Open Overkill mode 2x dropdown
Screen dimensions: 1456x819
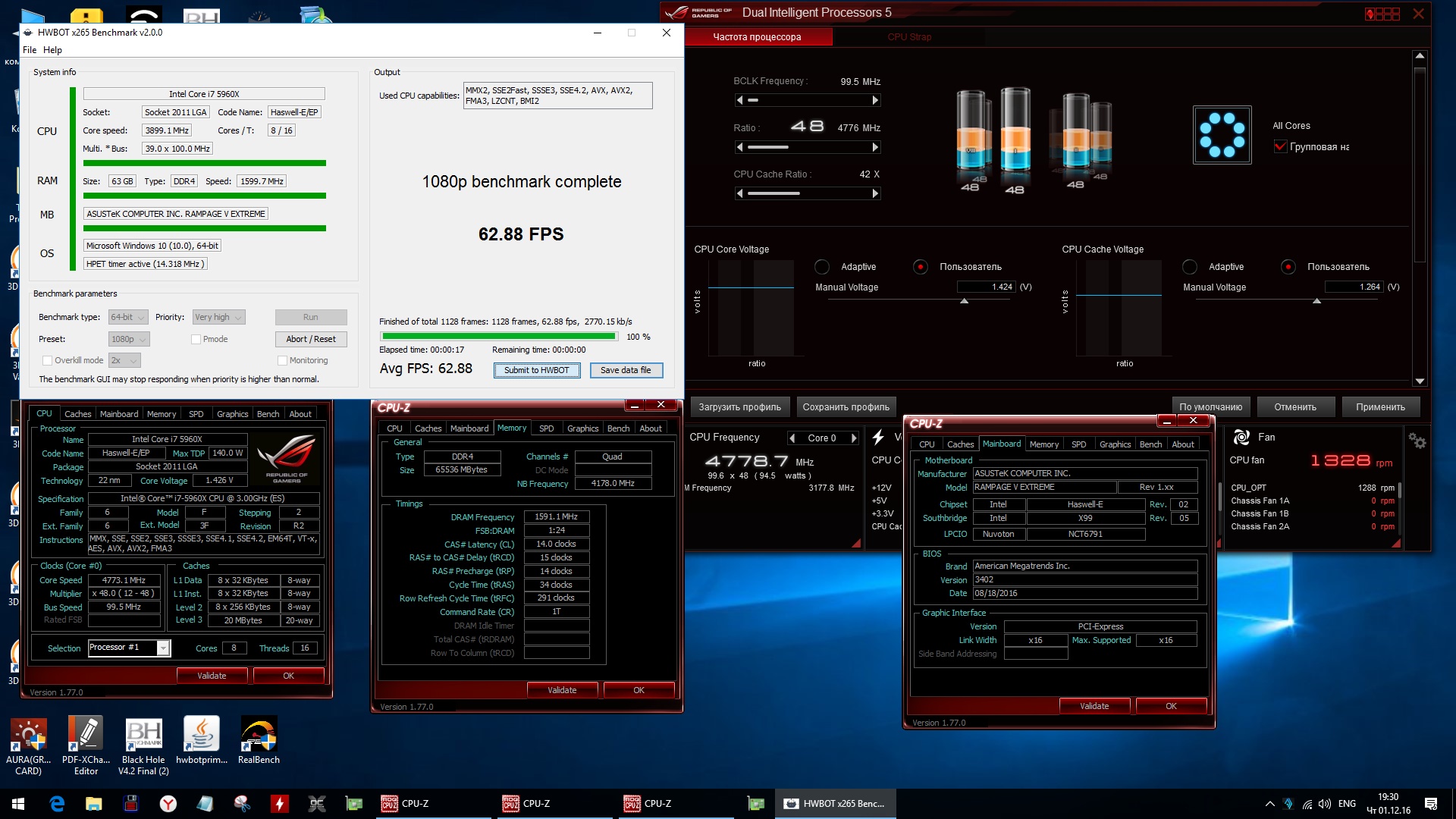pos(124,360)
